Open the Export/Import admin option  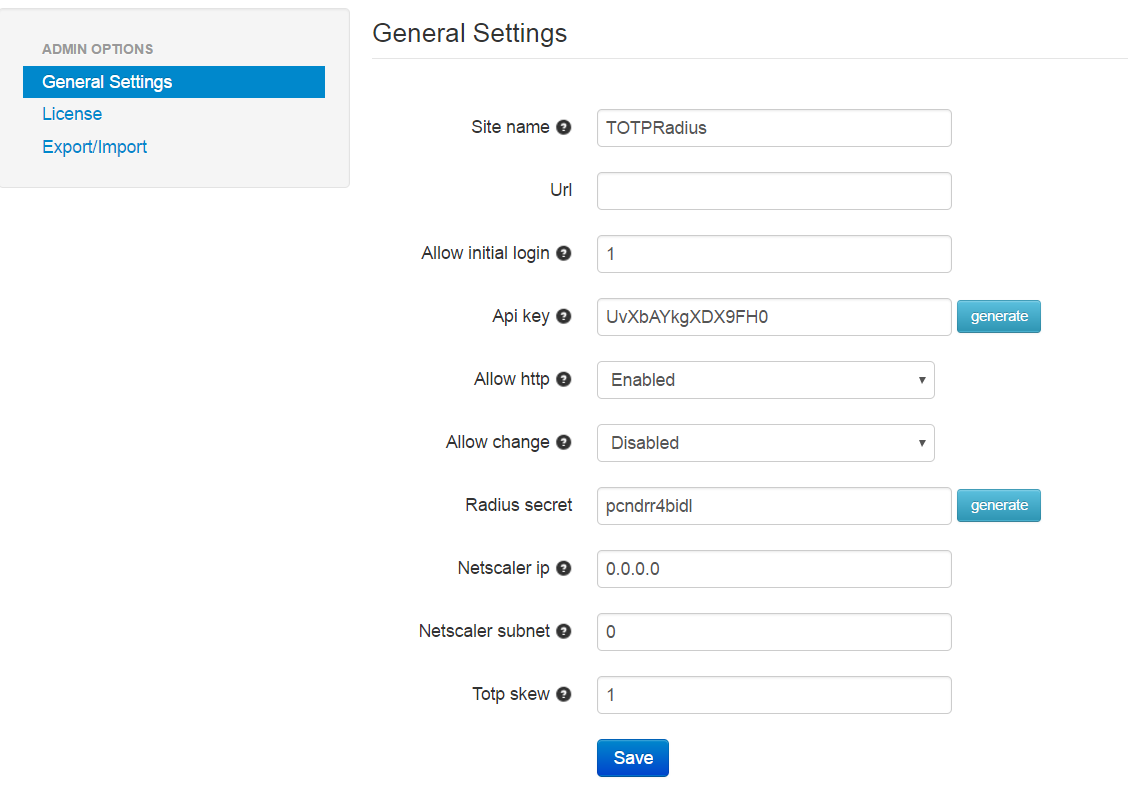point(94,147)
